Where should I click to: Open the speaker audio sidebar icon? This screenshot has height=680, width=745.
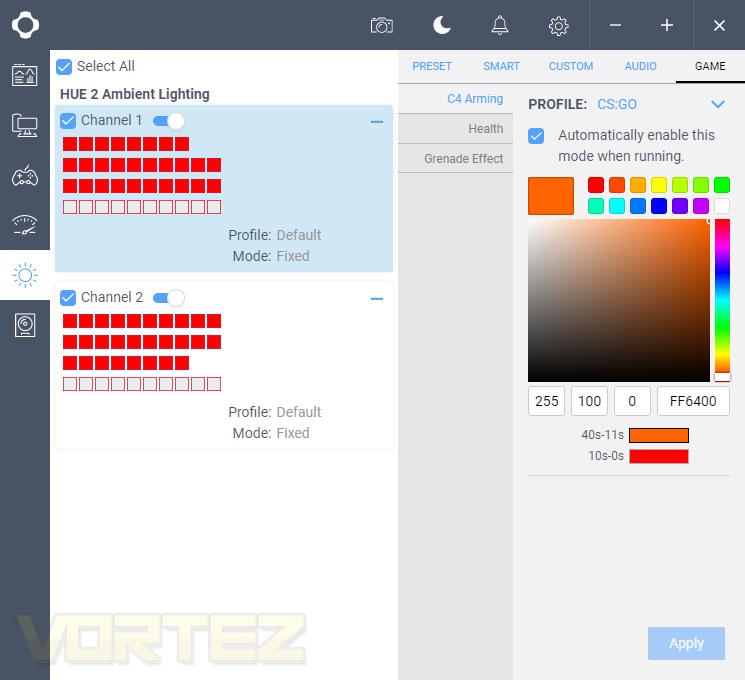coord(25,326)
